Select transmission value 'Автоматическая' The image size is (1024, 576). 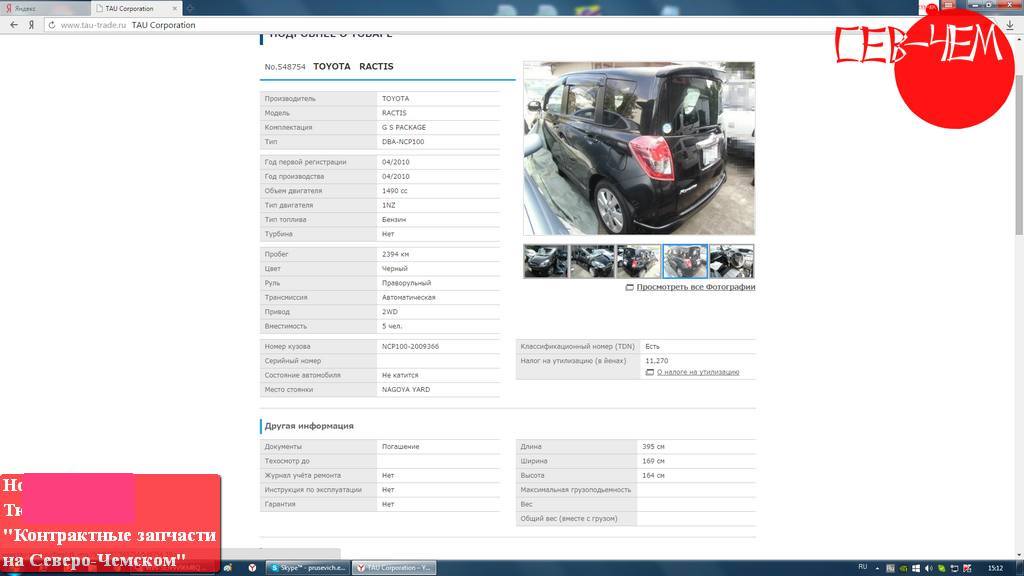click(408, 297)
